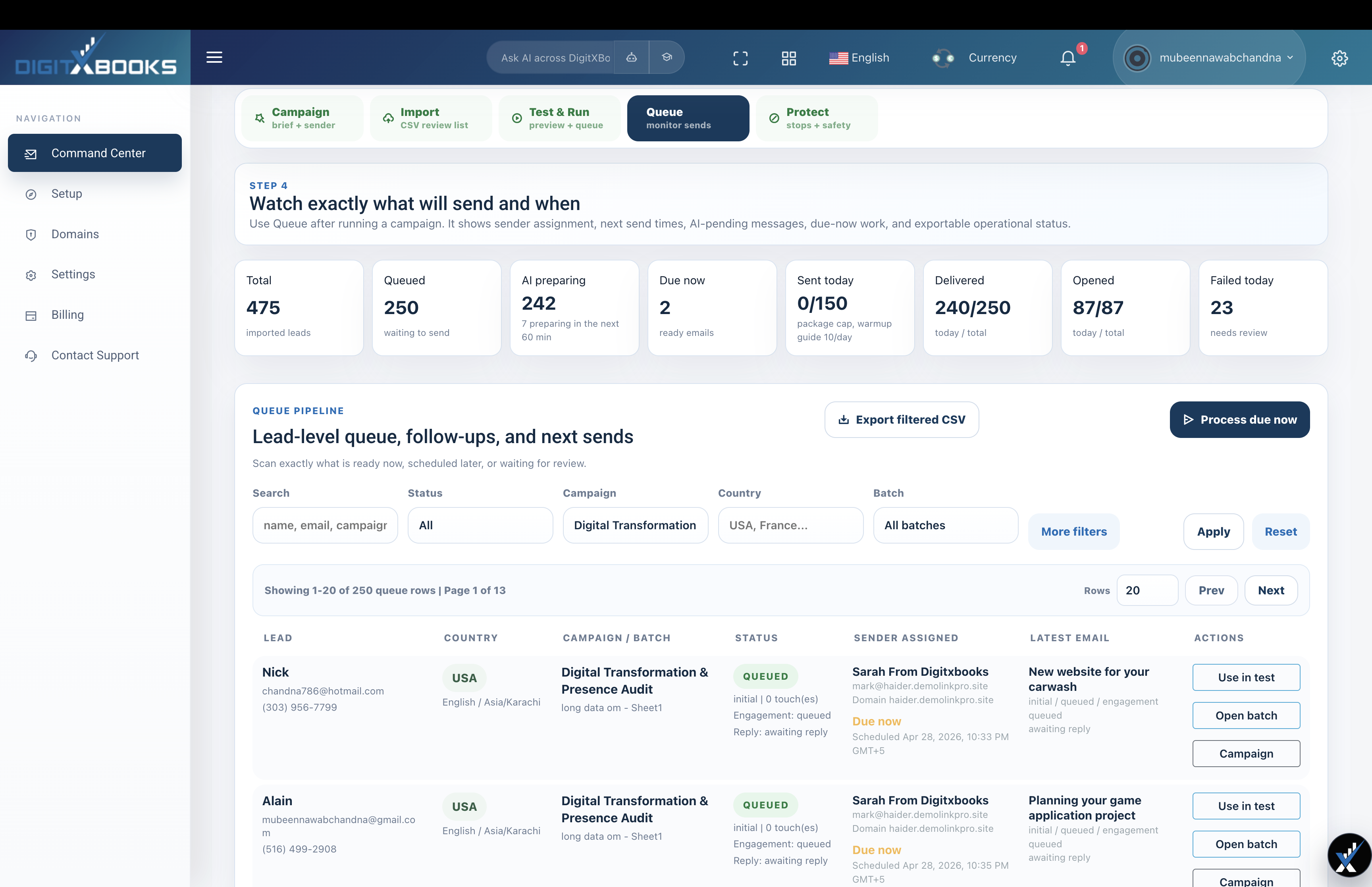Open the apps grid icon

pos(789,58)
